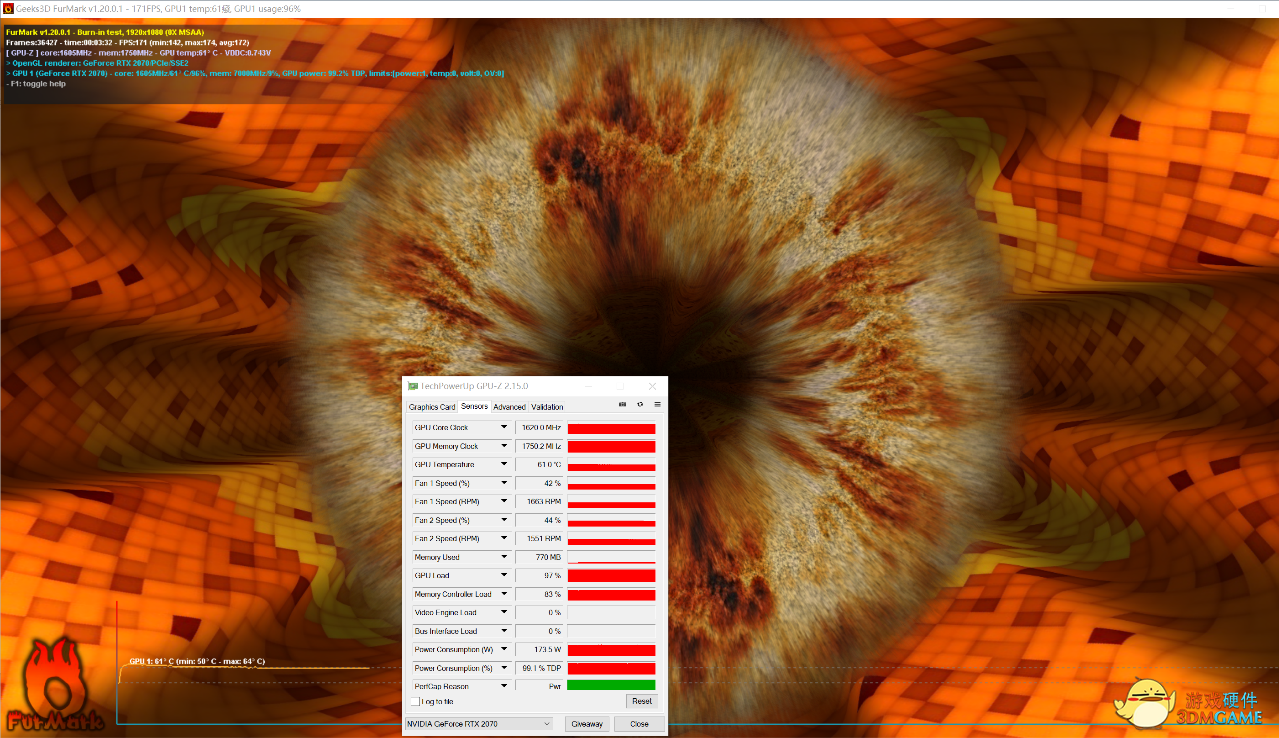
Task: Click the Close button in GPU-Z
Action: pyautogui.click(x=639, y=724)
